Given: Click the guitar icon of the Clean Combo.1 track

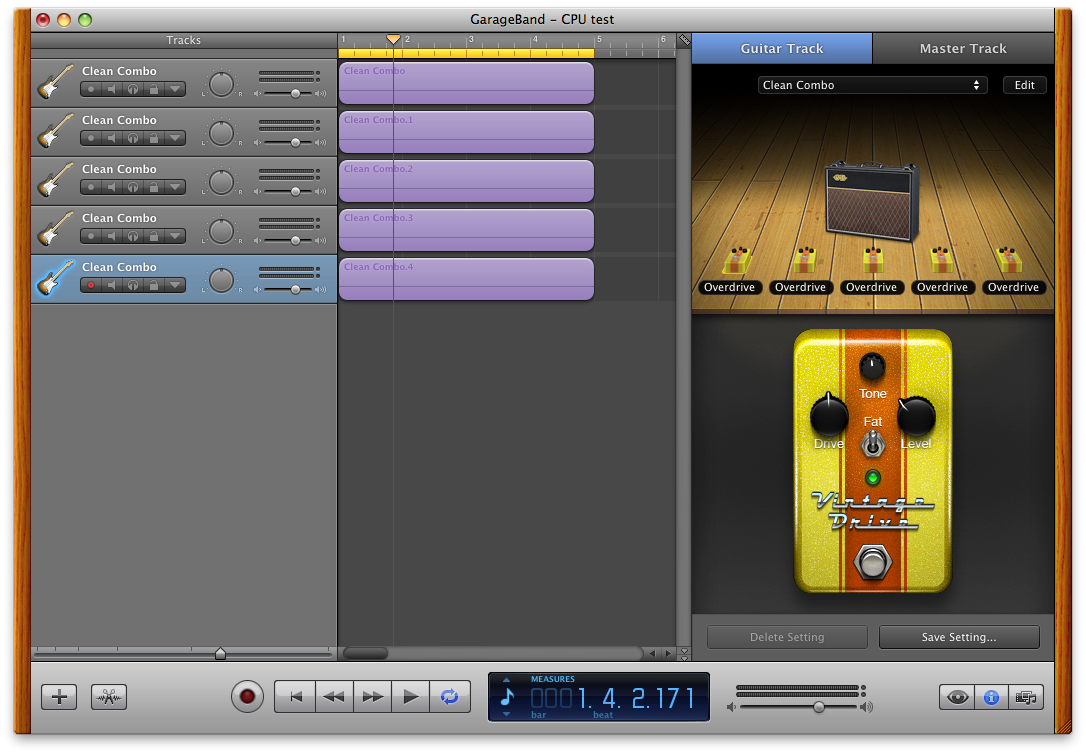Looking at the screenshot, I should 55,131.
